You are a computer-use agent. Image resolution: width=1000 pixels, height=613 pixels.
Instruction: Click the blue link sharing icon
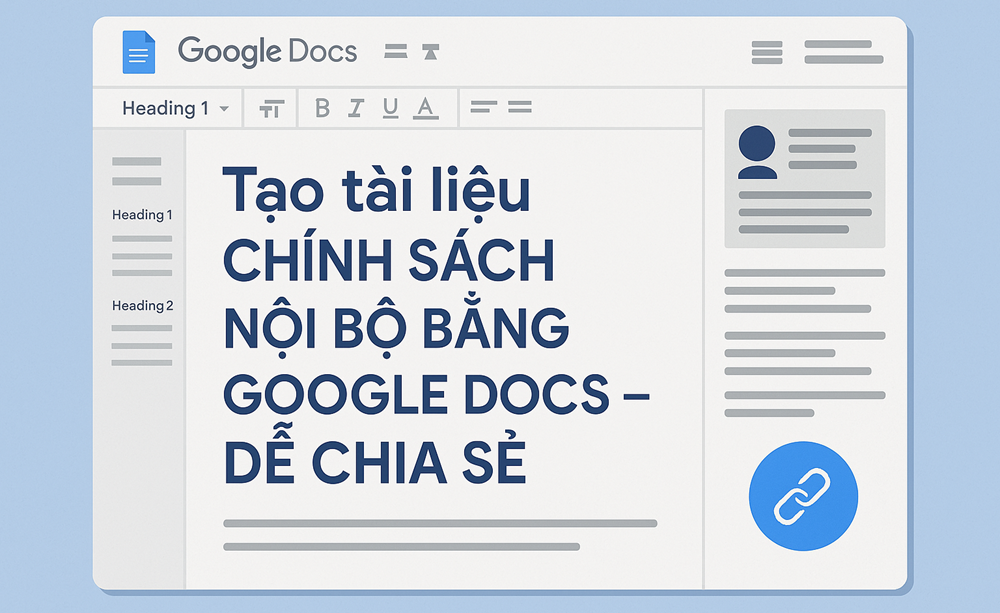click(802, 495)
